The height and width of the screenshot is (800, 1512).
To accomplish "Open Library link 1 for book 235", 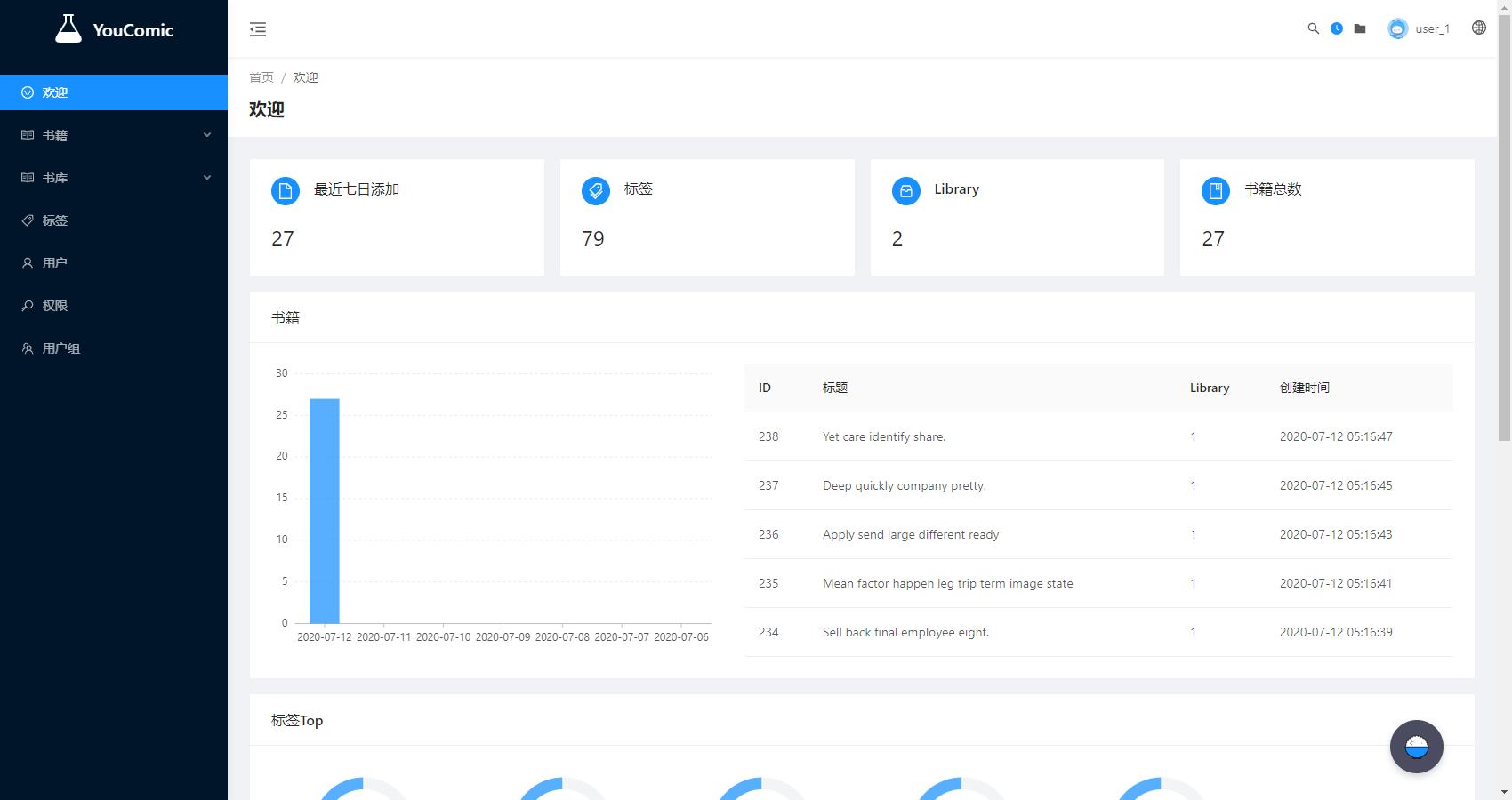I will (1193, 583).
